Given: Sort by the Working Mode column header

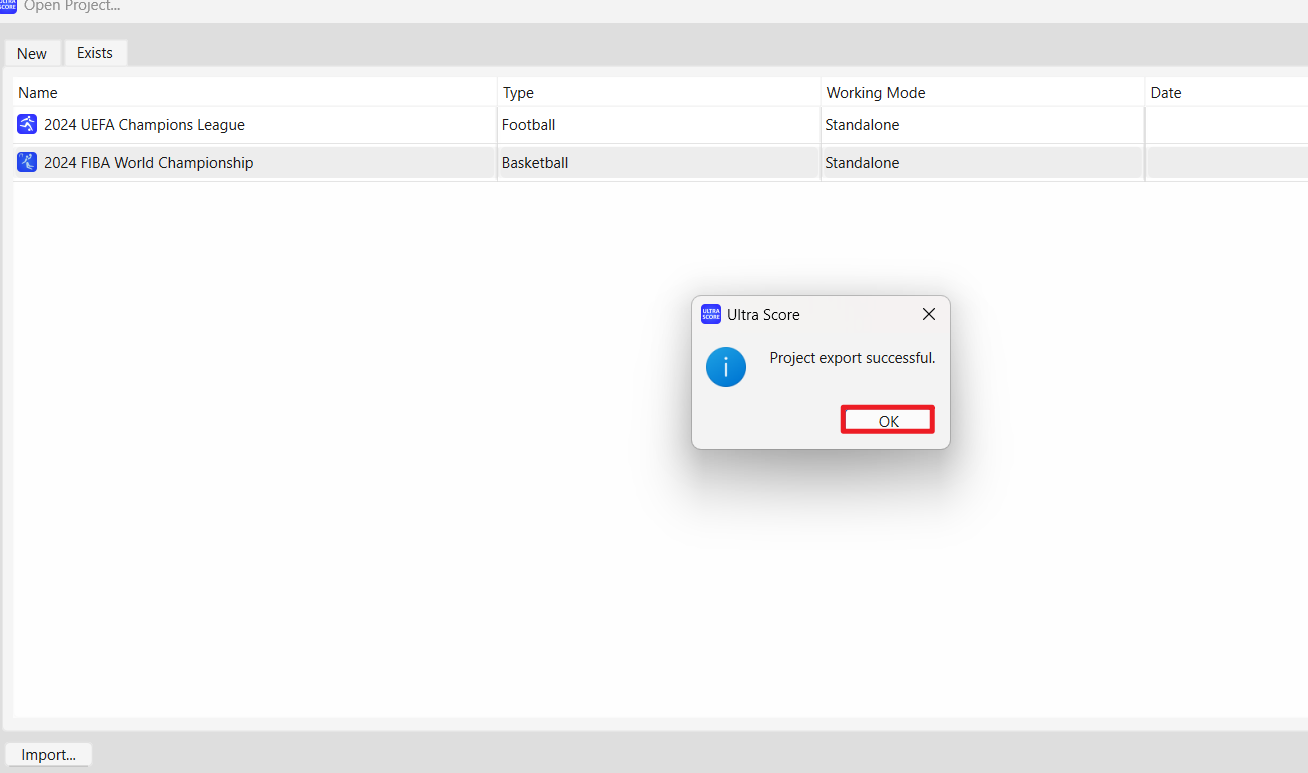Looking at the screenshot, I should tap(875, 93).
